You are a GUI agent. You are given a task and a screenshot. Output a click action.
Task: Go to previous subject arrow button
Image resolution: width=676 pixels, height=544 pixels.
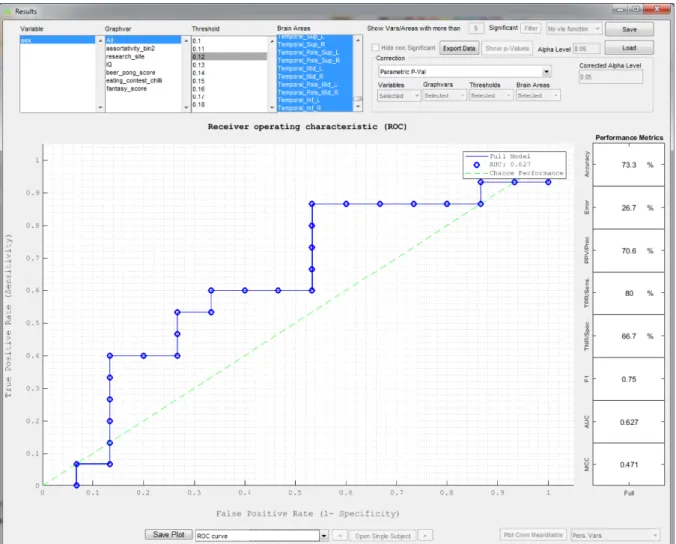(x=340, y=536)
